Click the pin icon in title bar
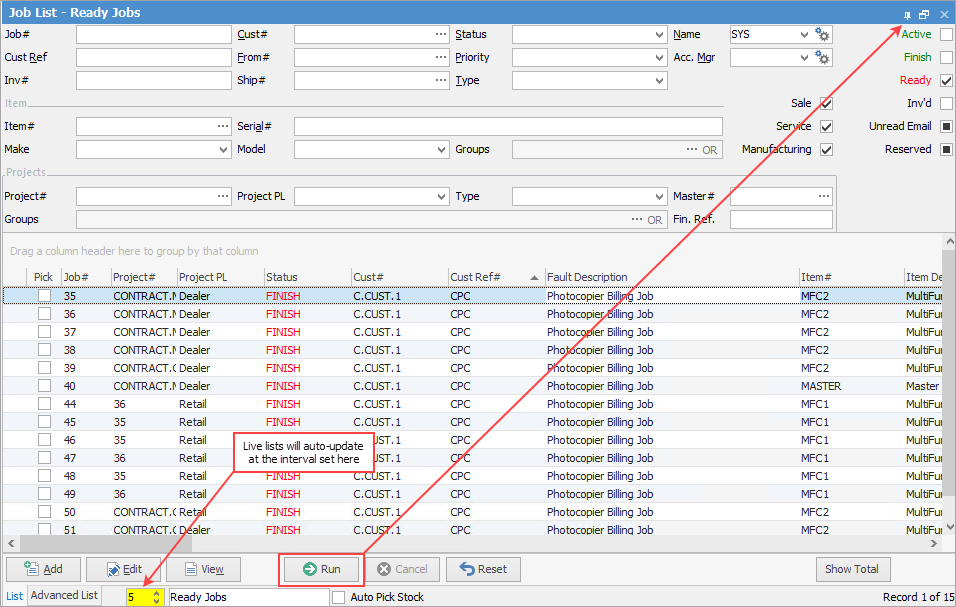This screenshot has height=607, width=956. [x=906, y=14]
